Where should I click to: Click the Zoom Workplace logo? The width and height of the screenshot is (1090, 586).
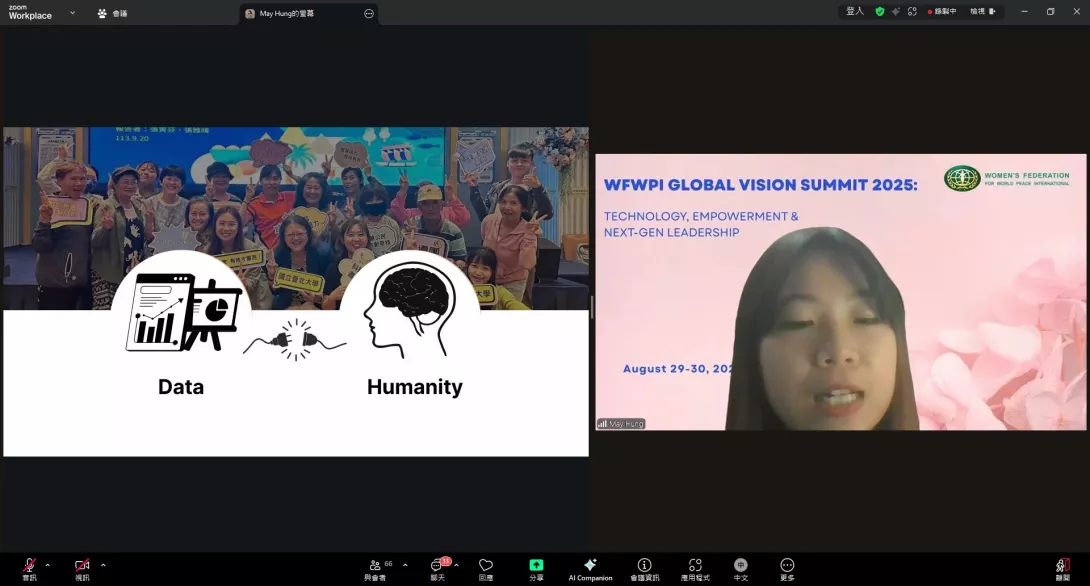point(30,13)
